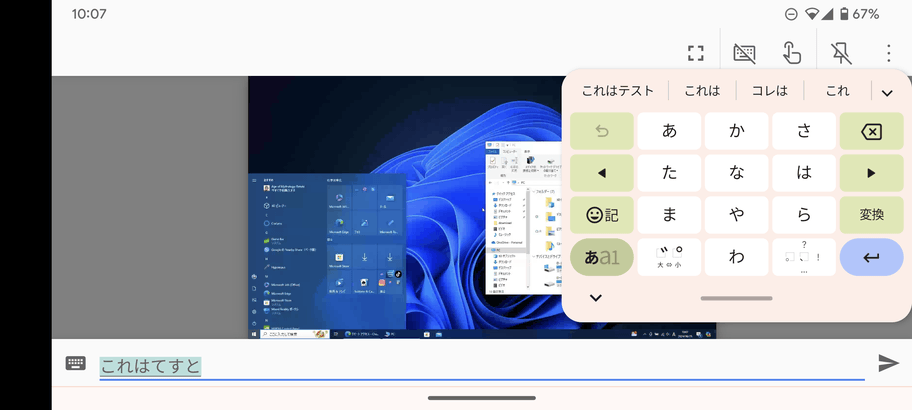Viewport: 912px width, 410px height.
Task: Open the Movies & TV tile in Start menu
Action: click(x=339, y=283)
